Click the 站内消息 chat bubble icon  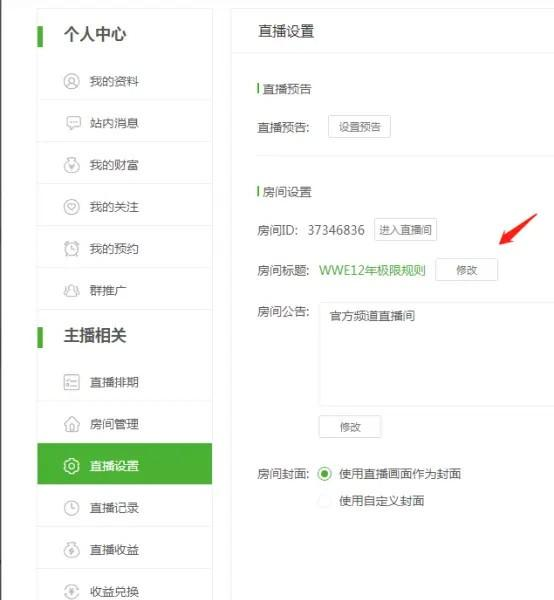coord(73,123)
